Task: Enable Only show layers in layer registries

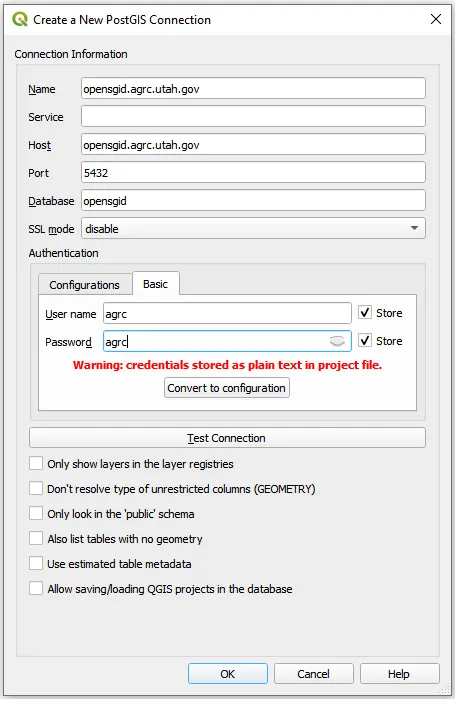Action: pyautogui.click(x=36, y=463)
